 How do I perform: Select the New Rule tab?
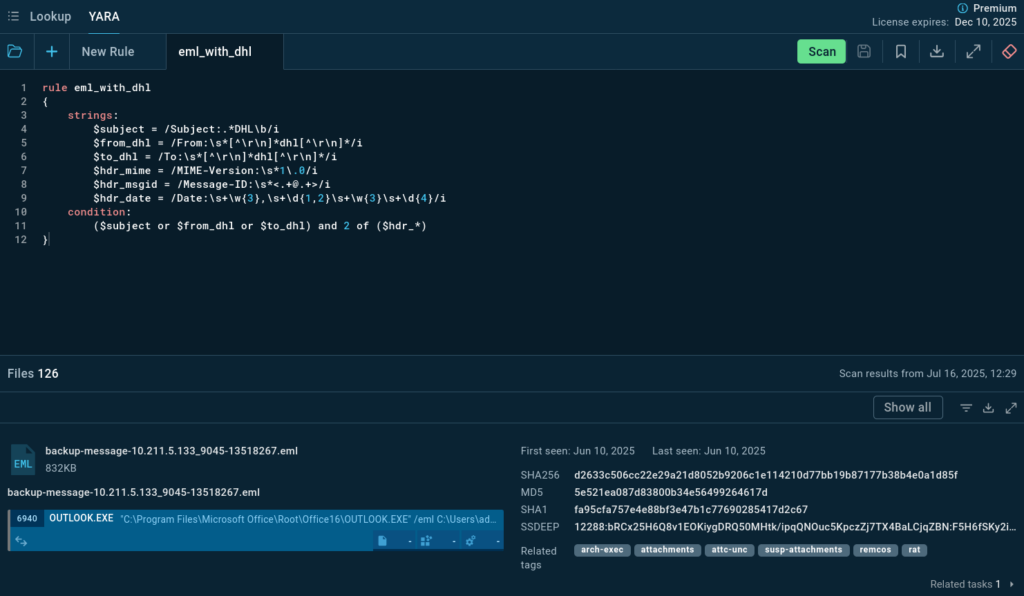coord(108,52)
